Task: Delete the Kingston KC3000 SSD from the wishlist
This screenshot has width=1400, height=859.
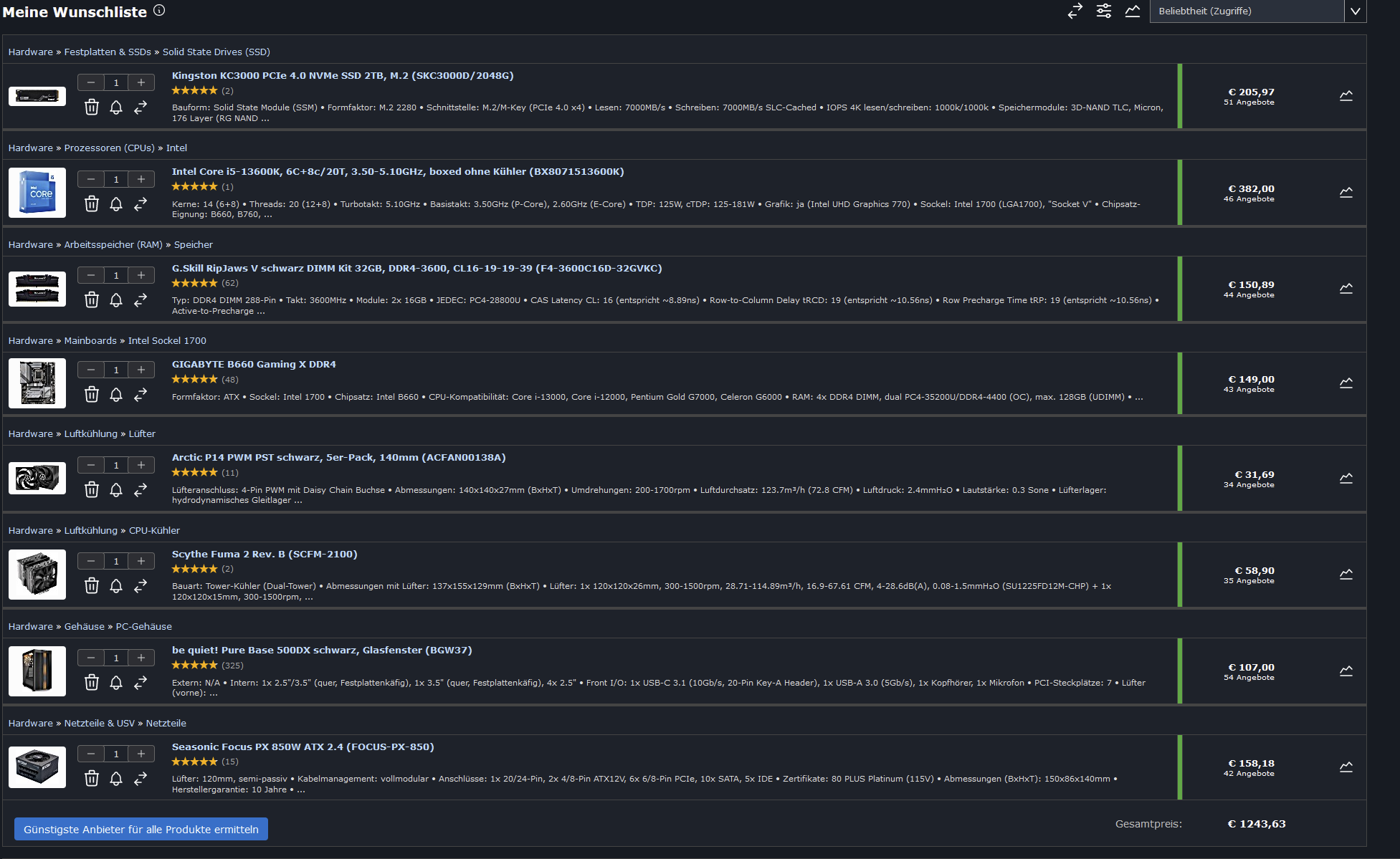Action: 92,107
